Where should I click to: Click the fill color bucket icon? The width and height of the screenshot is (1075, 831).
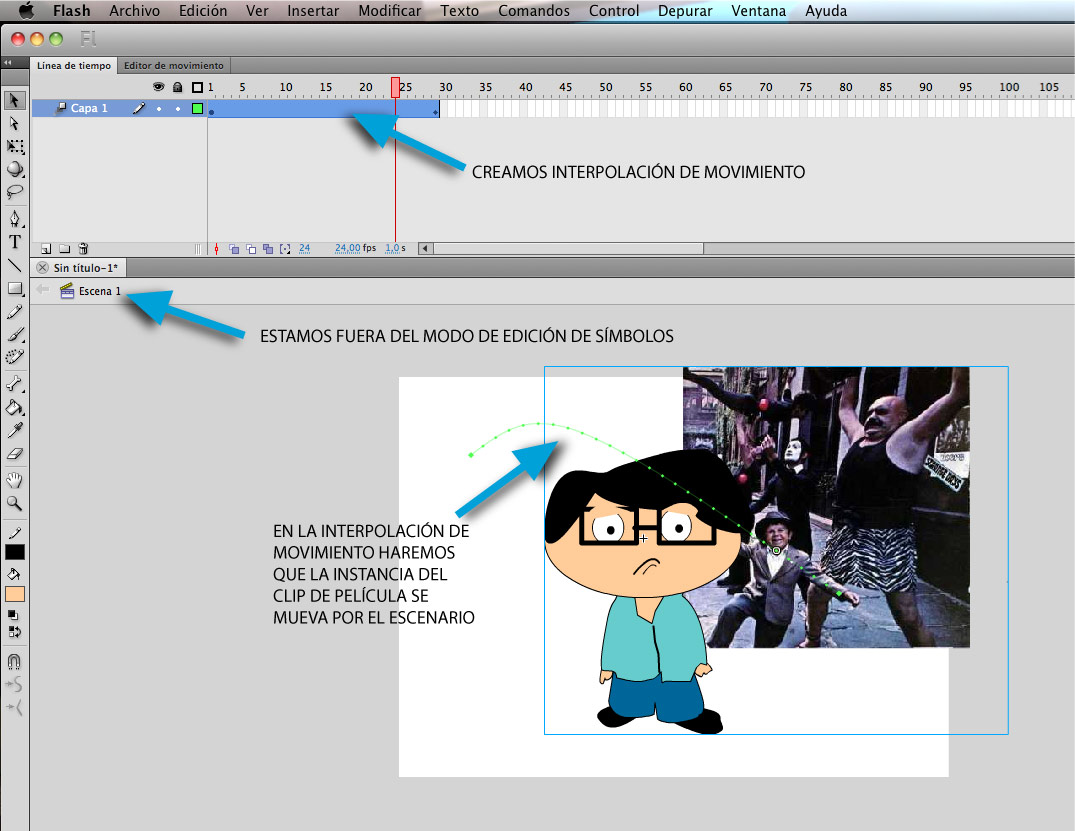(14, 575)
